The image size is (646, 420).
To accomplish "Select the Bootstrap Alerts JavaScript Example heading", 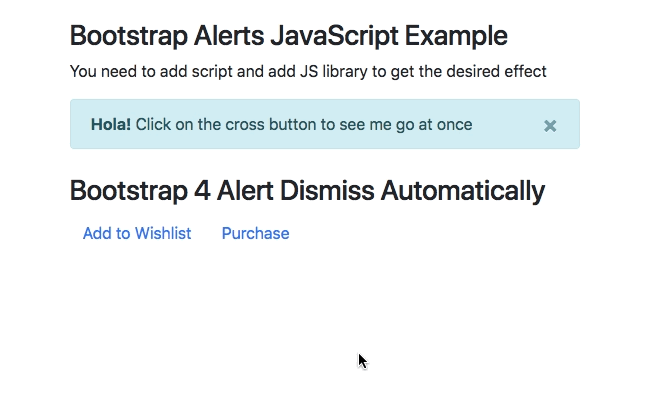I will coord(288,36).
